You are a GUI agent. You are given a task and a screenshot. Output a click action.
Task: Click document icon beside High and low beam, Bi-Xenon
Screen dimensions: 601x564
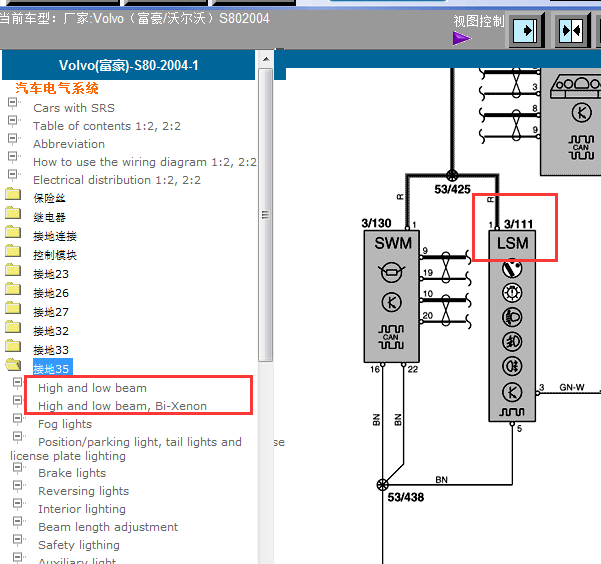pos(18,401)
